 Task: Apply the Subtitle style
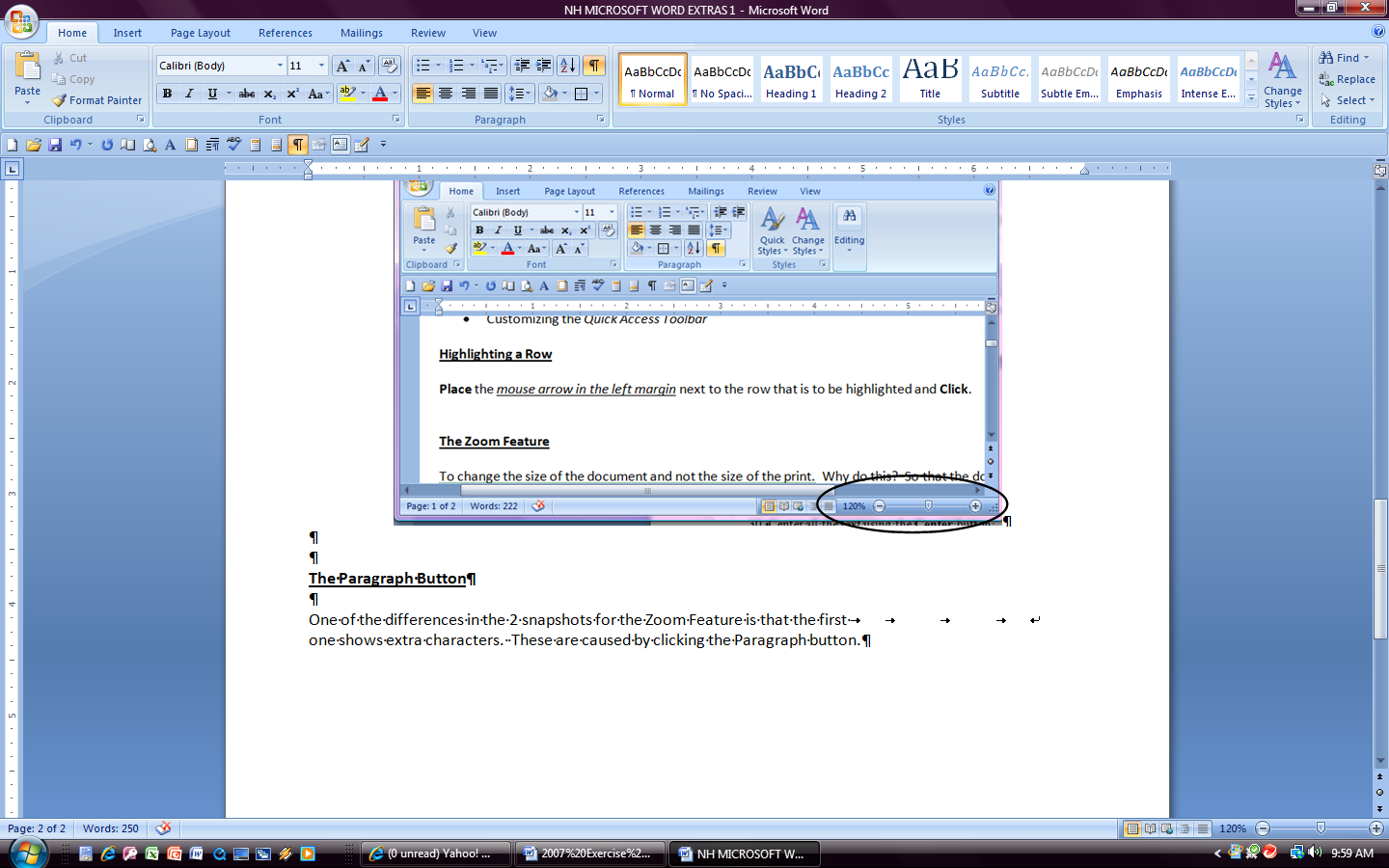click(1000, 78)
